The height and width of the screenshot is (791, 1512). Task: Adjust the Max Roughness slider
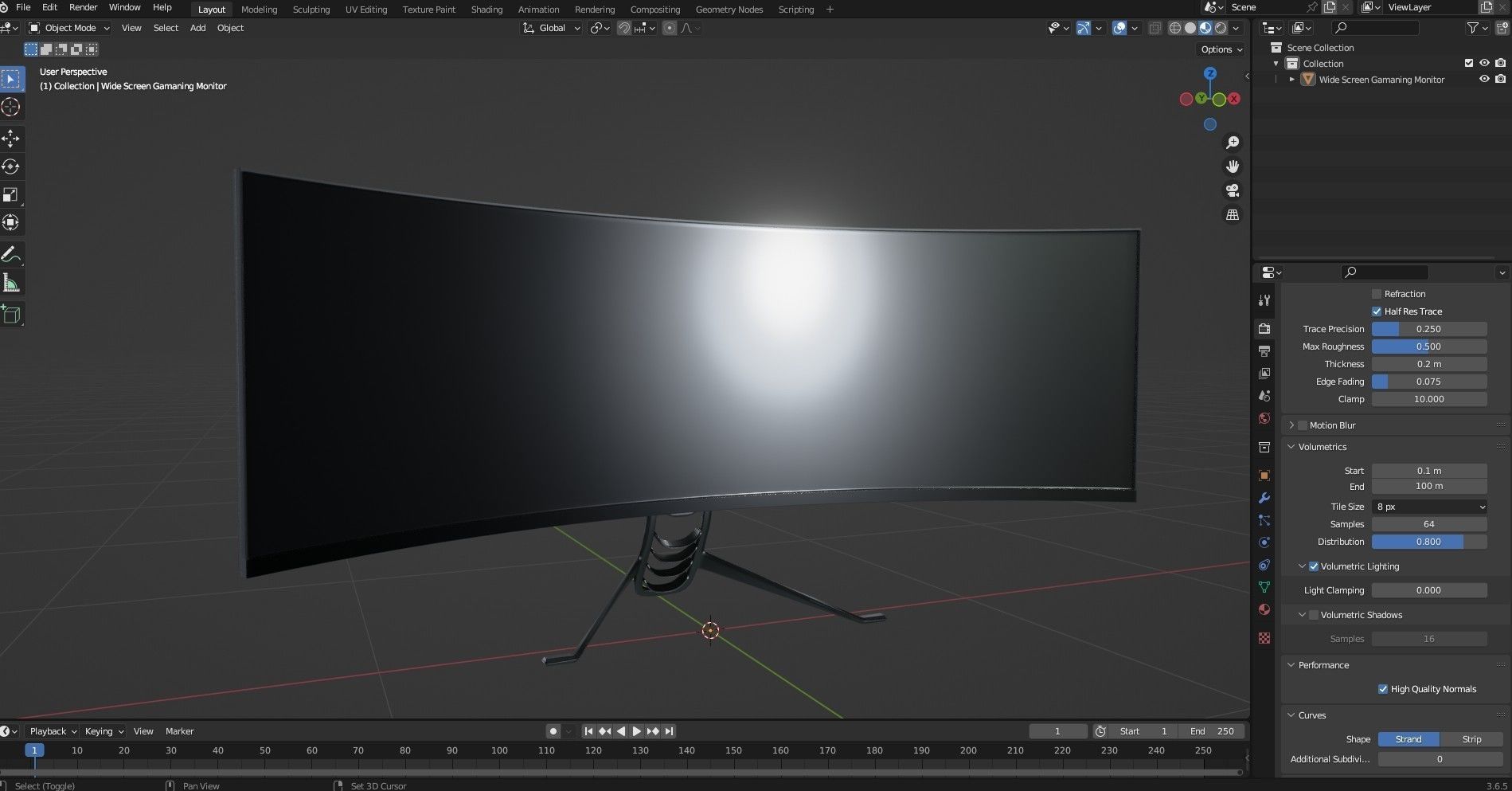tap(1428, 347)
